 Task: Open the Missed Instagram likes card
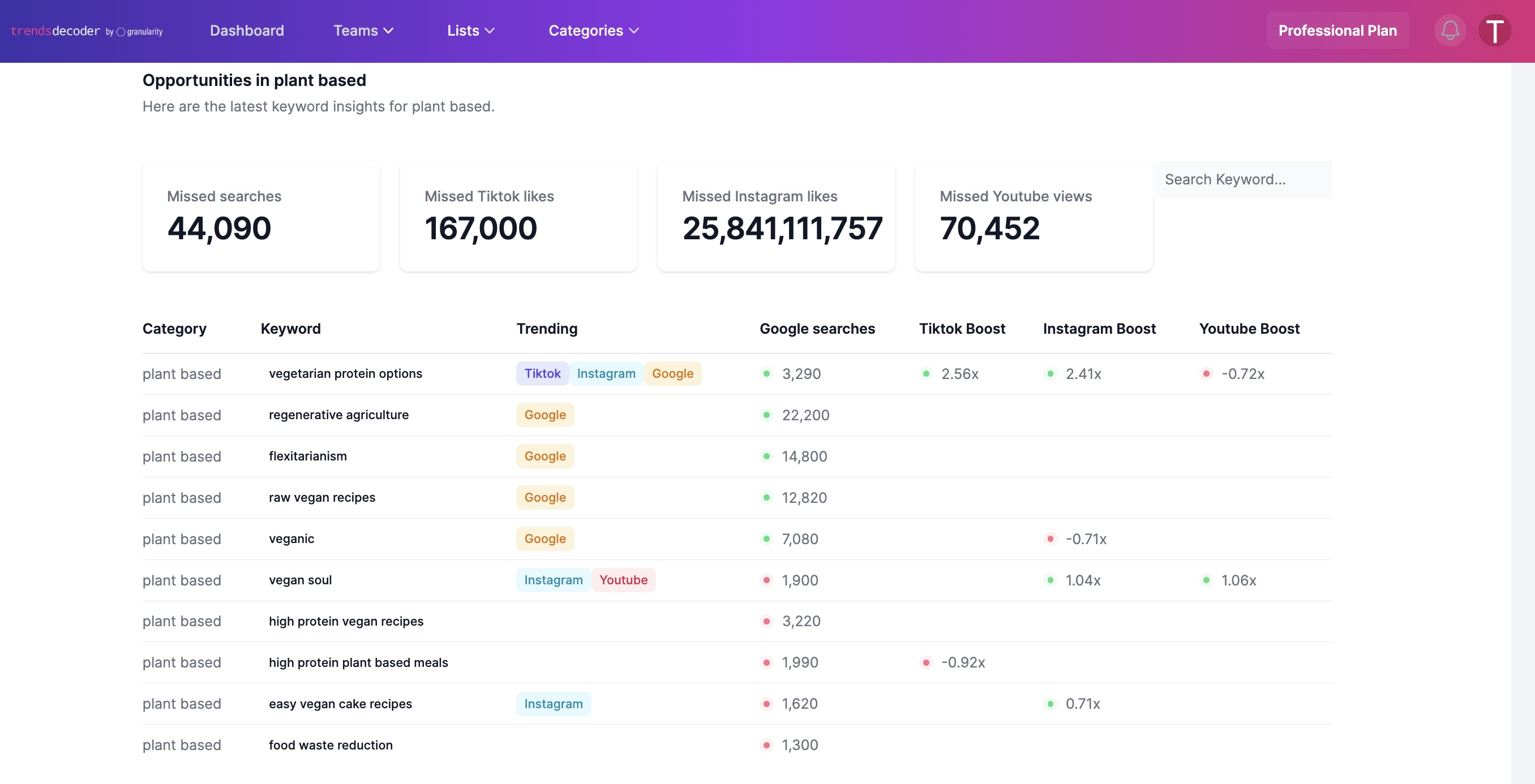point(776,216)
